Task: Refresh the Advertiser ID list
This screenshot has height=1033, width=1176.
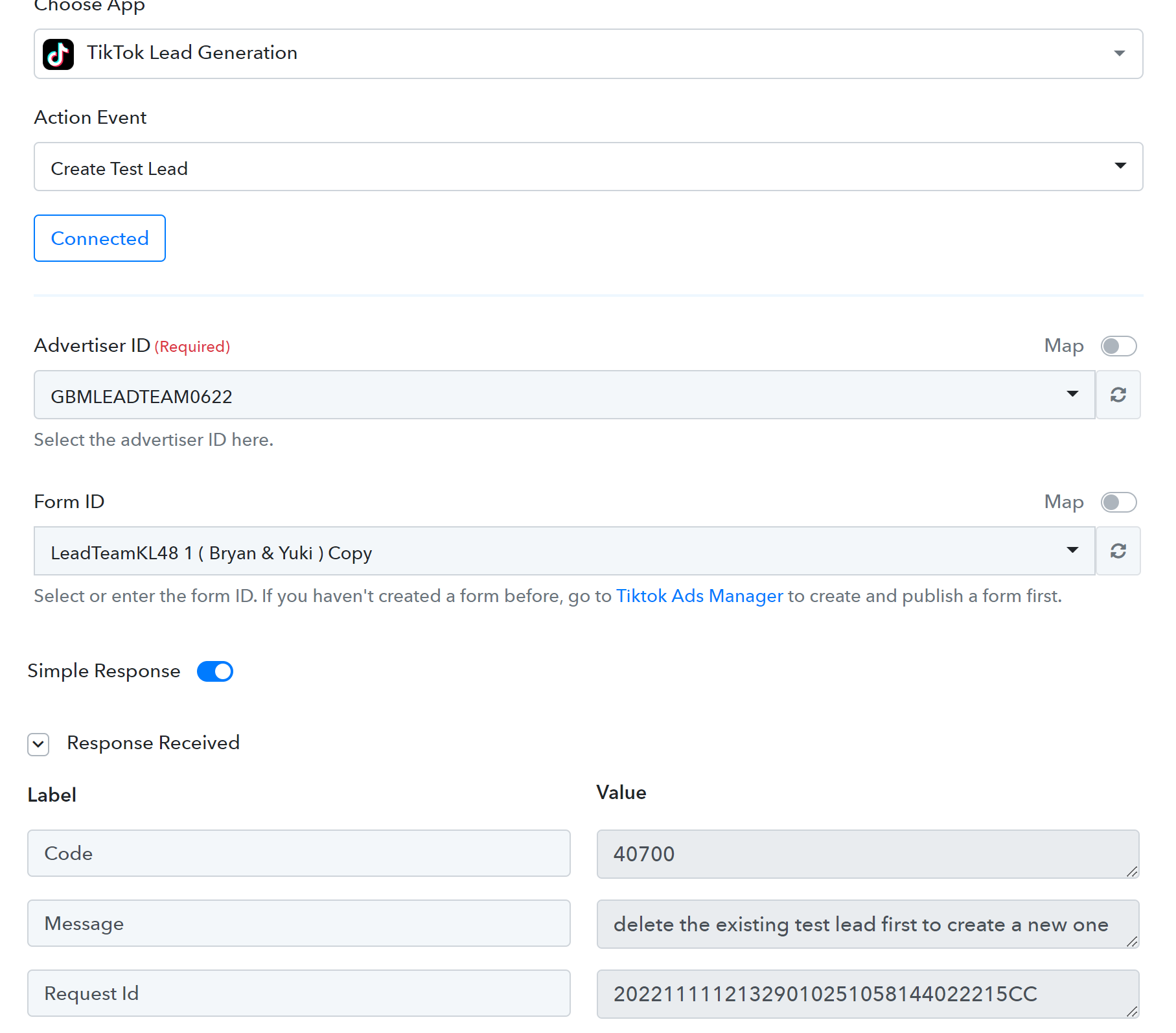Action: 1118,395
